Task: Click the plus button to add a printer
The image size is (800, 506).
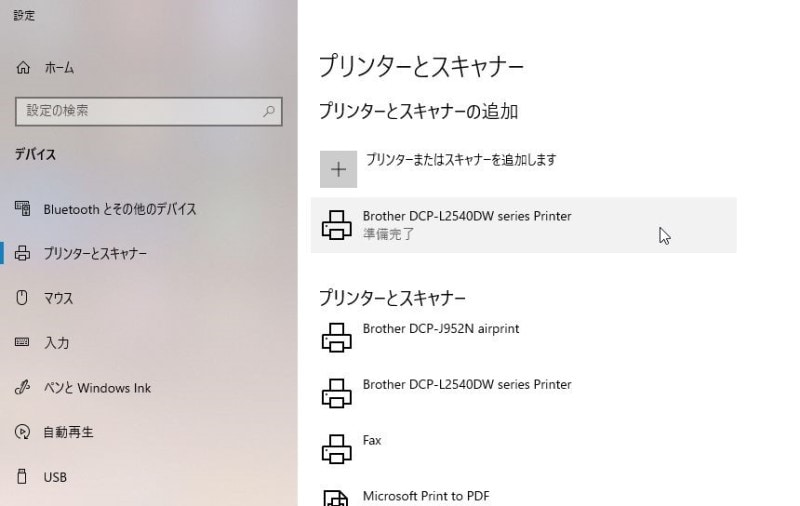Action: pos(338,169)
